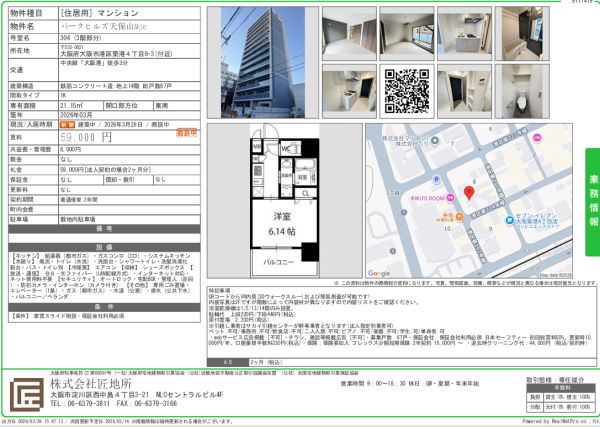Select the 物件名 property name text
Screen dimensions: 600x427
pos(103,26)
